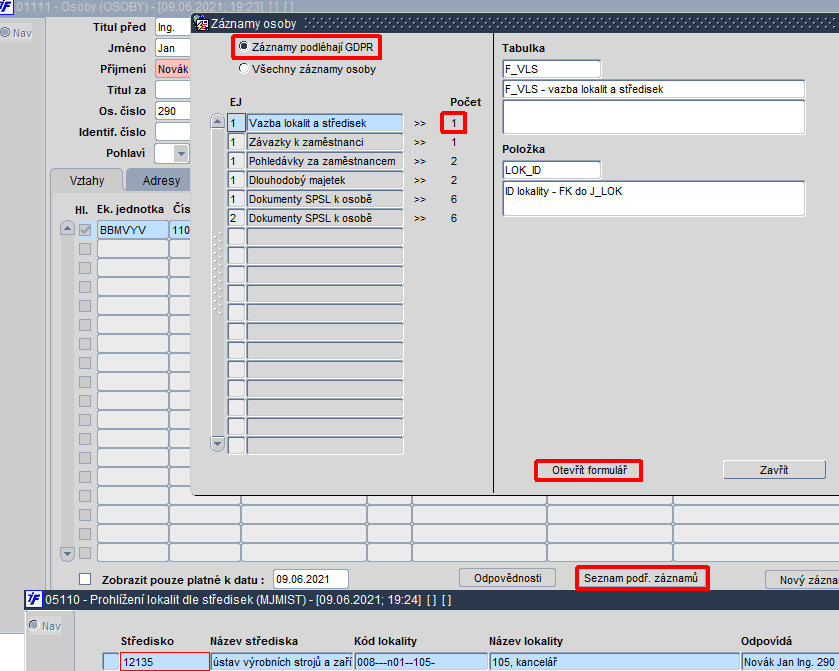This screenshot has height=671, width=839.
Task: Select Záznamy podléhají GDPR radio option
Action: tap(244, 47)
